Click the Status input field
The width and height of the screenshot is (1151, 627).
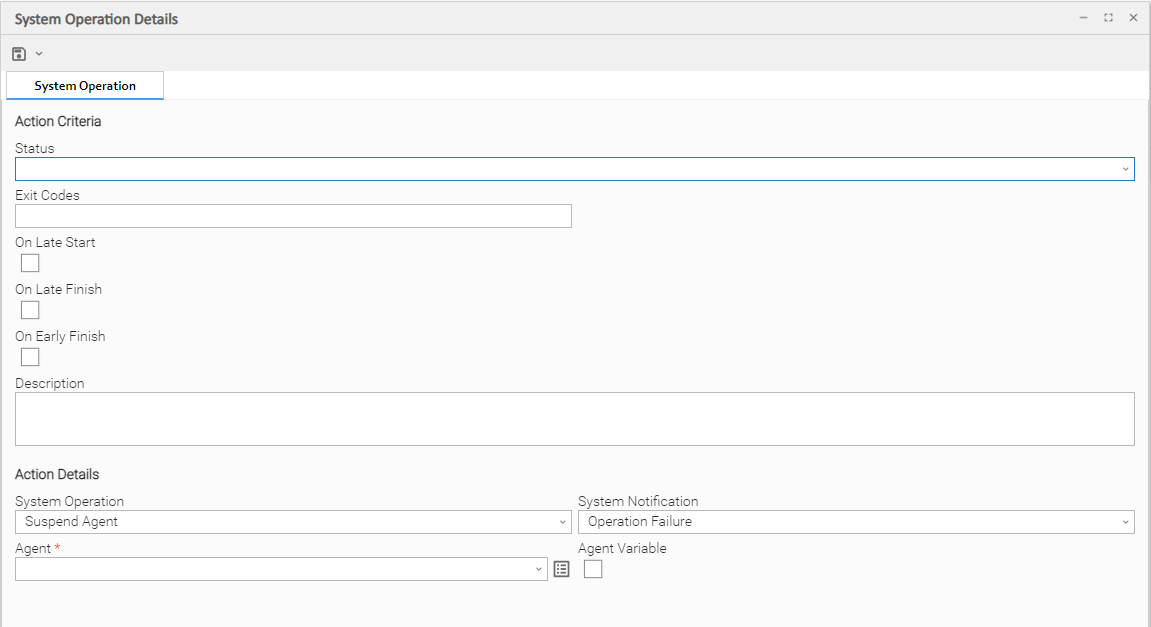[560, 169]
